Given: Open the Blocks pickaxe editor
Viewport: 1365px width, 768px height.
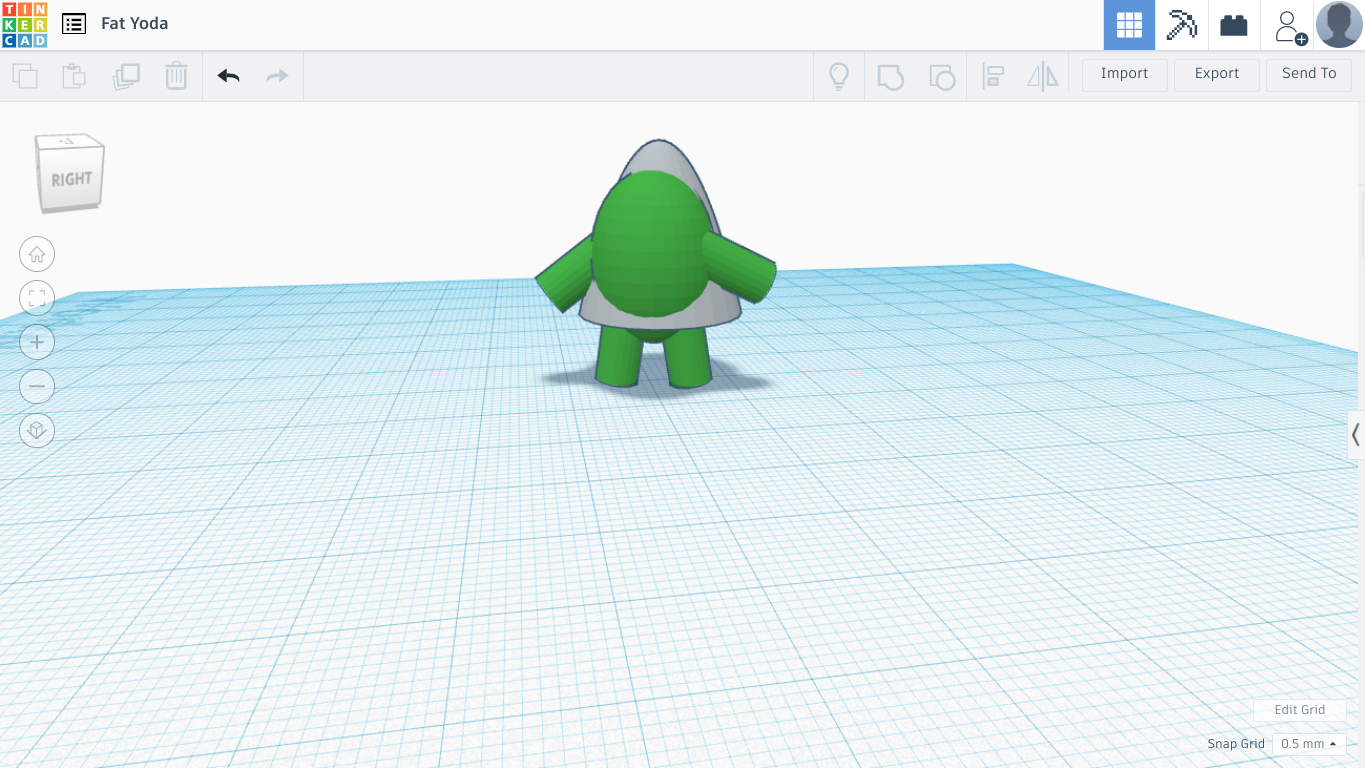Looking at the screenshot, I should 1181,25.
